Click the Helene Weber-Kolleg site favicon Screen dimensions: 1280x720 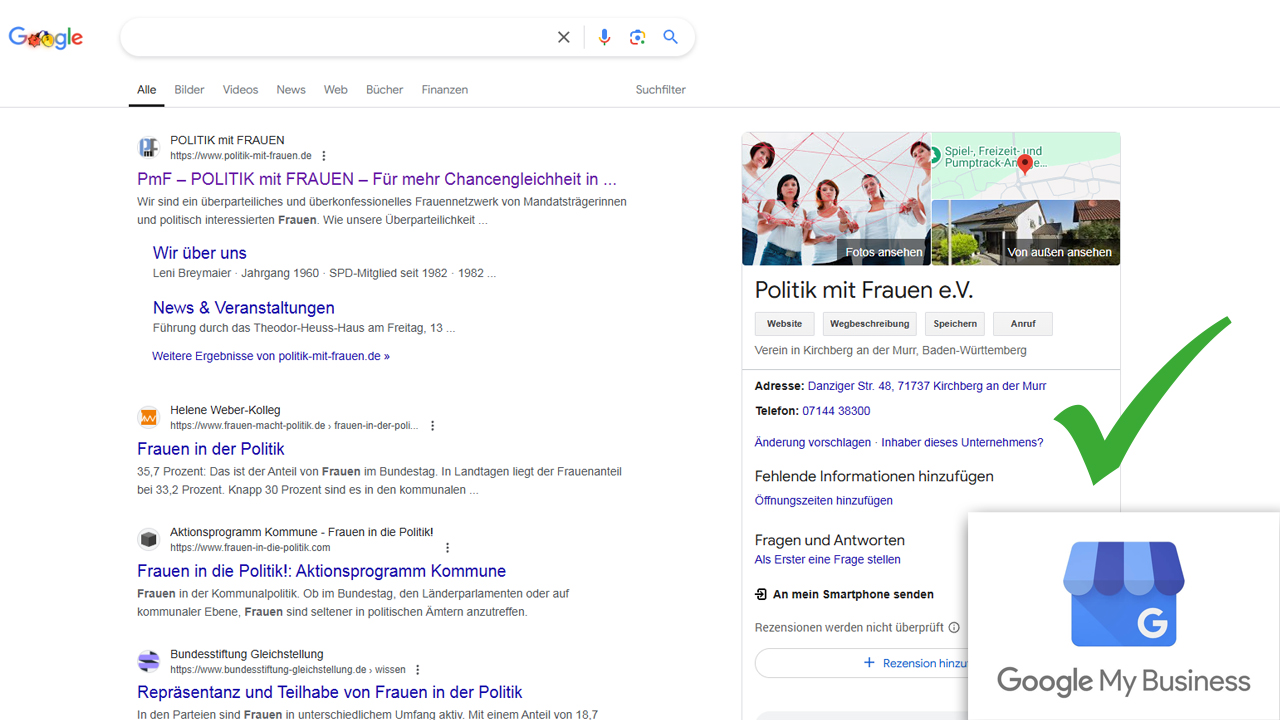coord(148,417)
